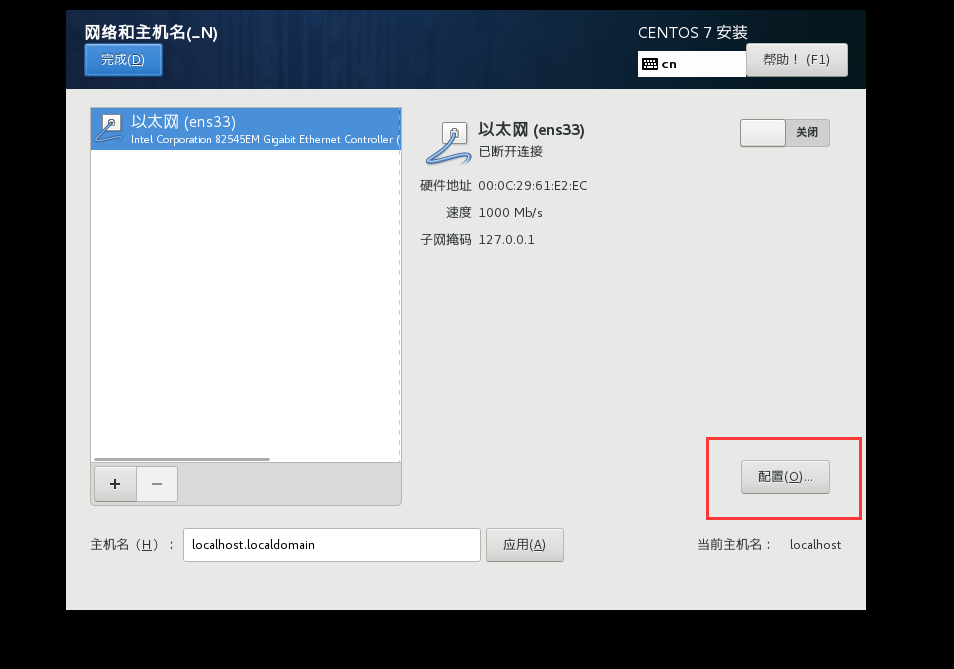Click the ethernet cable icon in the device list
954x669 pixels.
click(110, 129)
